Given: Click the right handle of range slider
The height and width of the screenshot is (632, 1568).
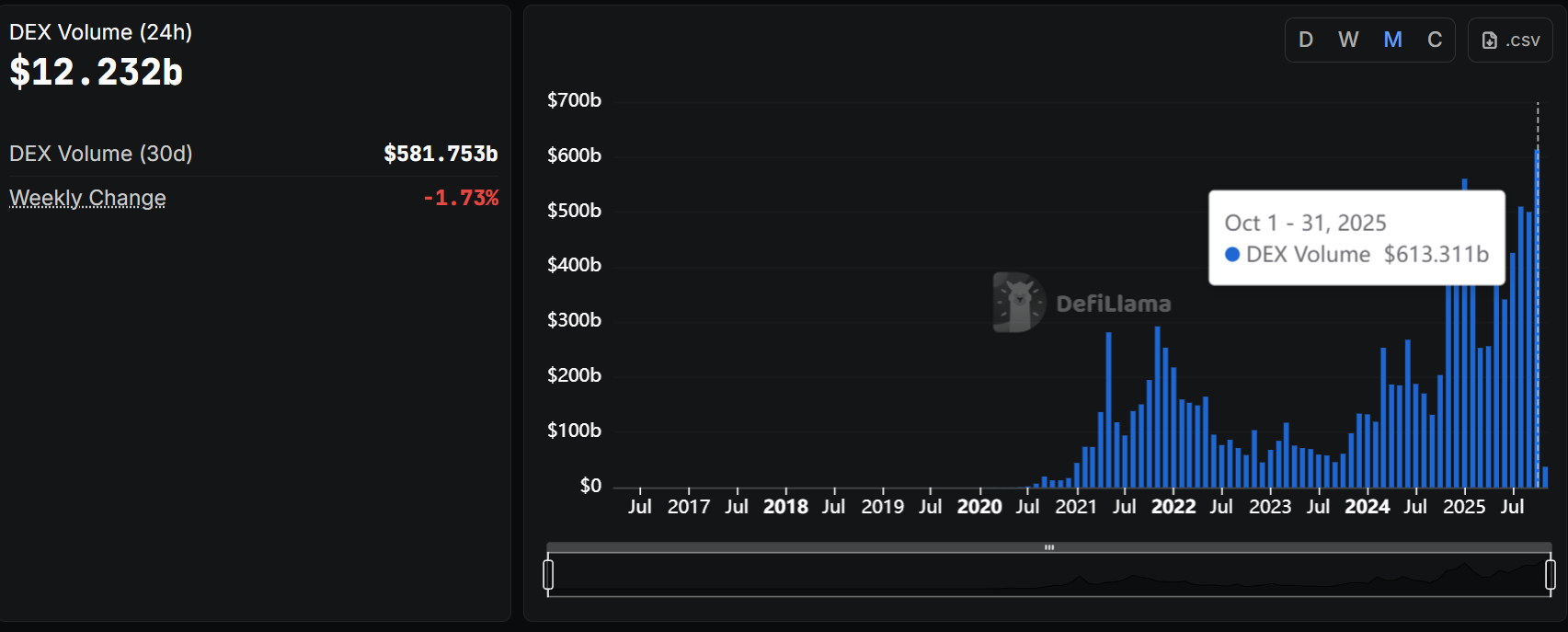Looking at the screenshot, I should point(1551,575).
